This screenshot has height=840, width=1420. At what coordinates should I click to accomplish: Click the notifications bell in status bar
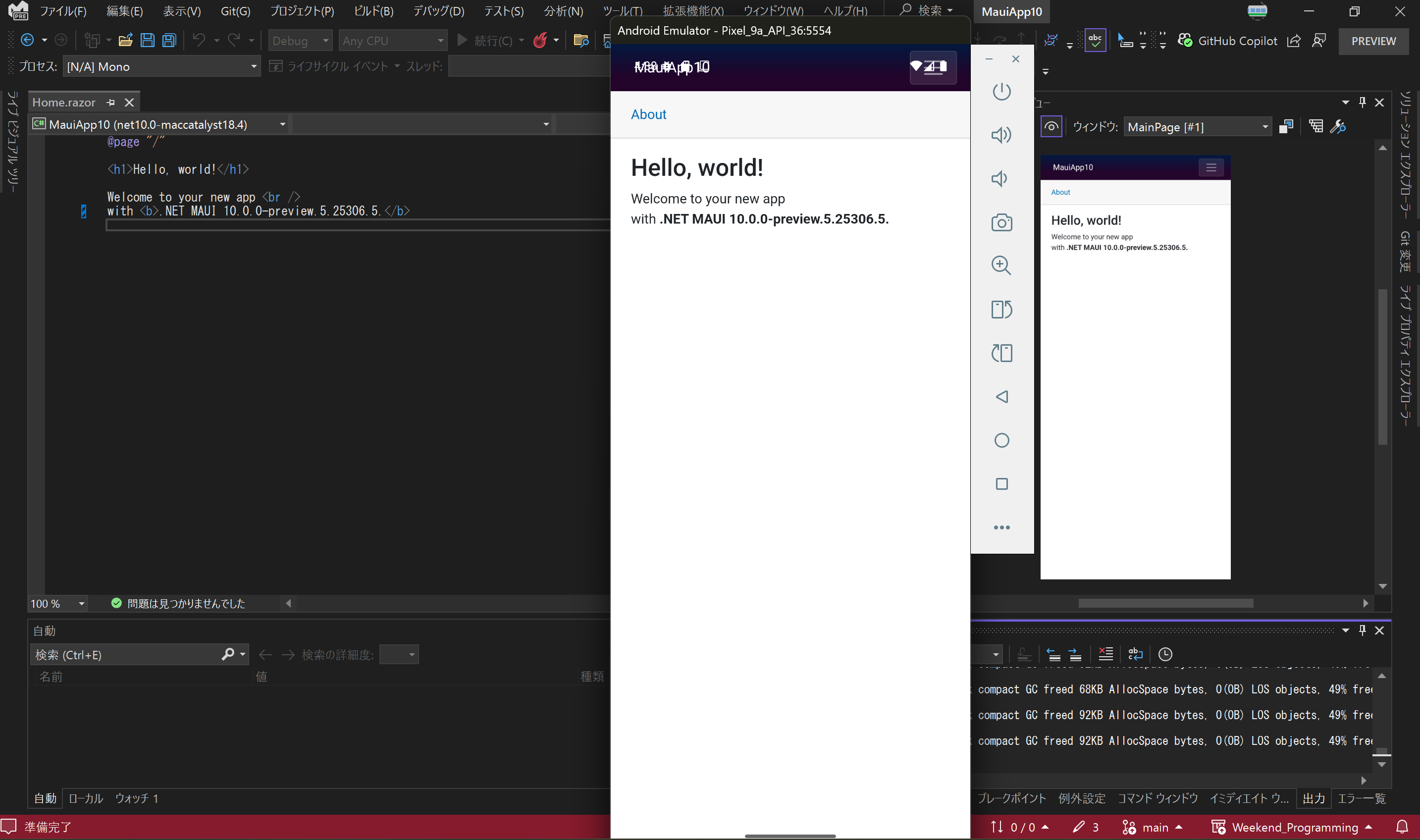tap(1402, 828)
